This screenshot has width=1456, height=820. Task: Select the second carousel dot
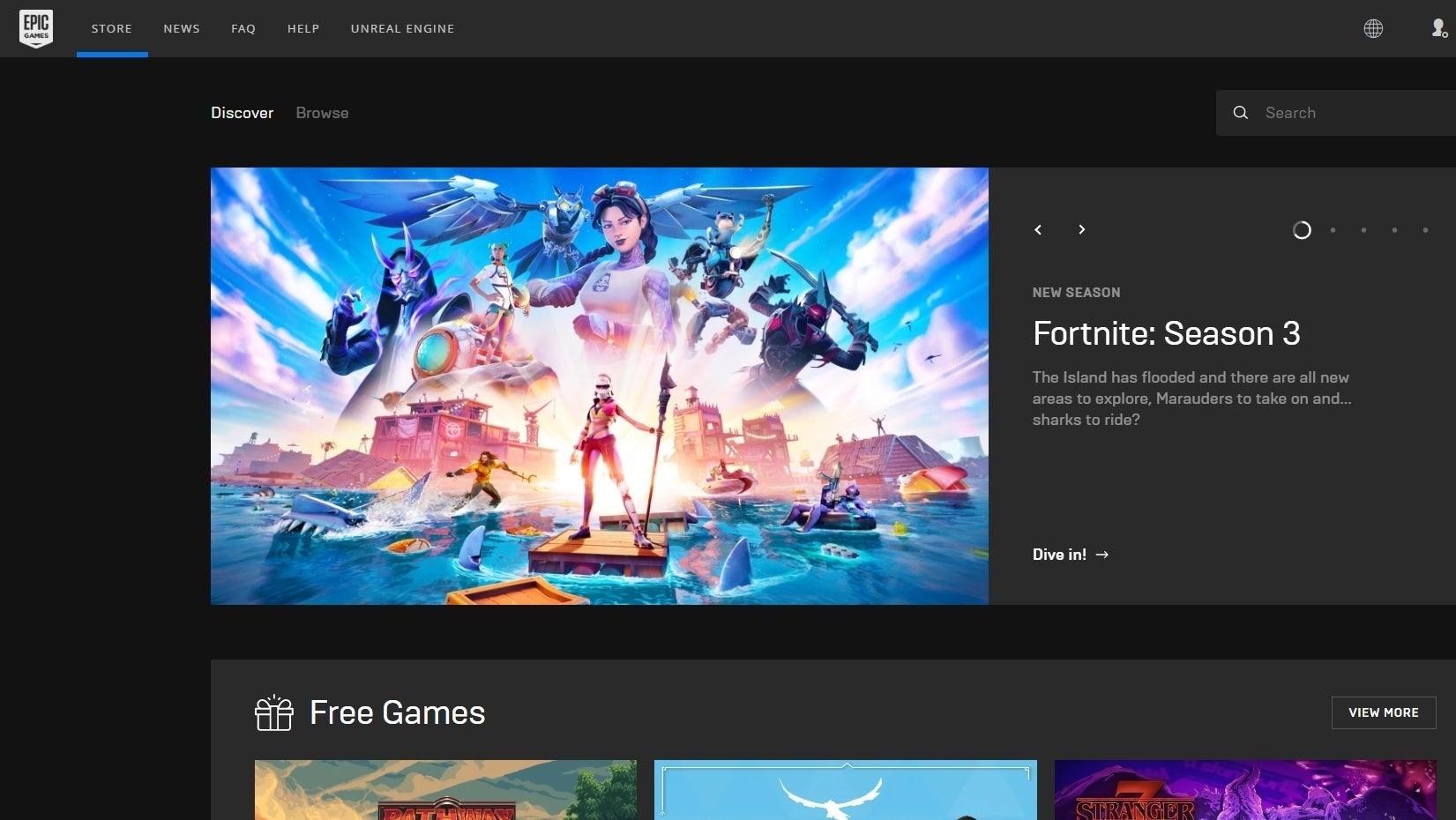click(x=1333, y=230)
